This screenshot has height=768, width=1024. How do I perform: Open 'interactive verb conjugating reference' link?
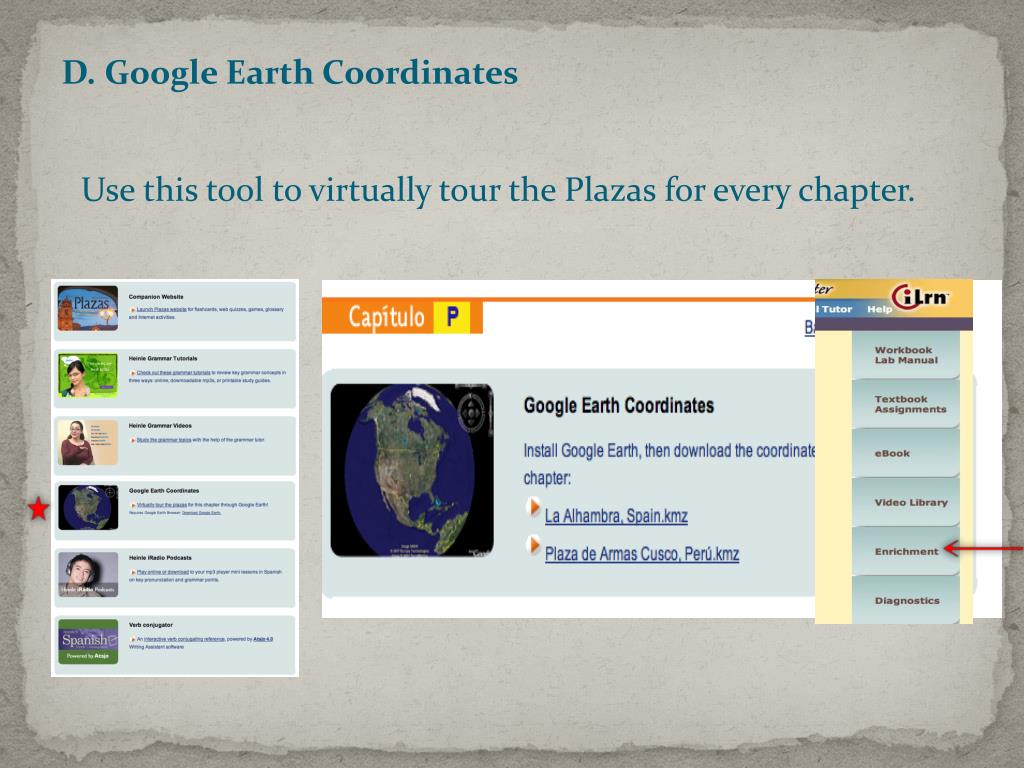point(184,639)
